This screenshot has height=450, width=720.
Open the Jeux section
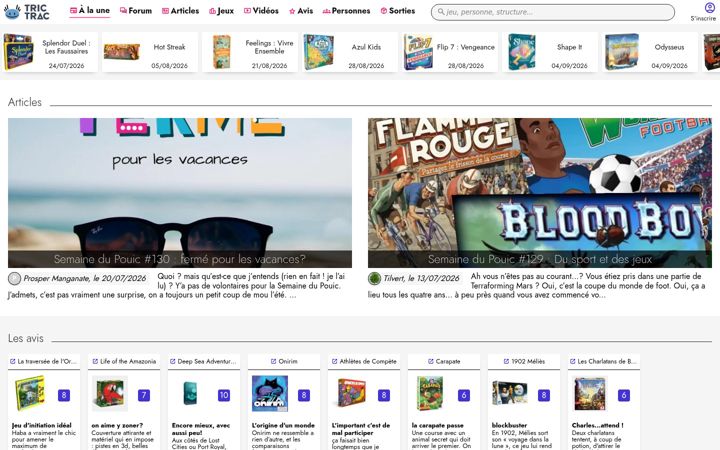(x=221, y=11)
